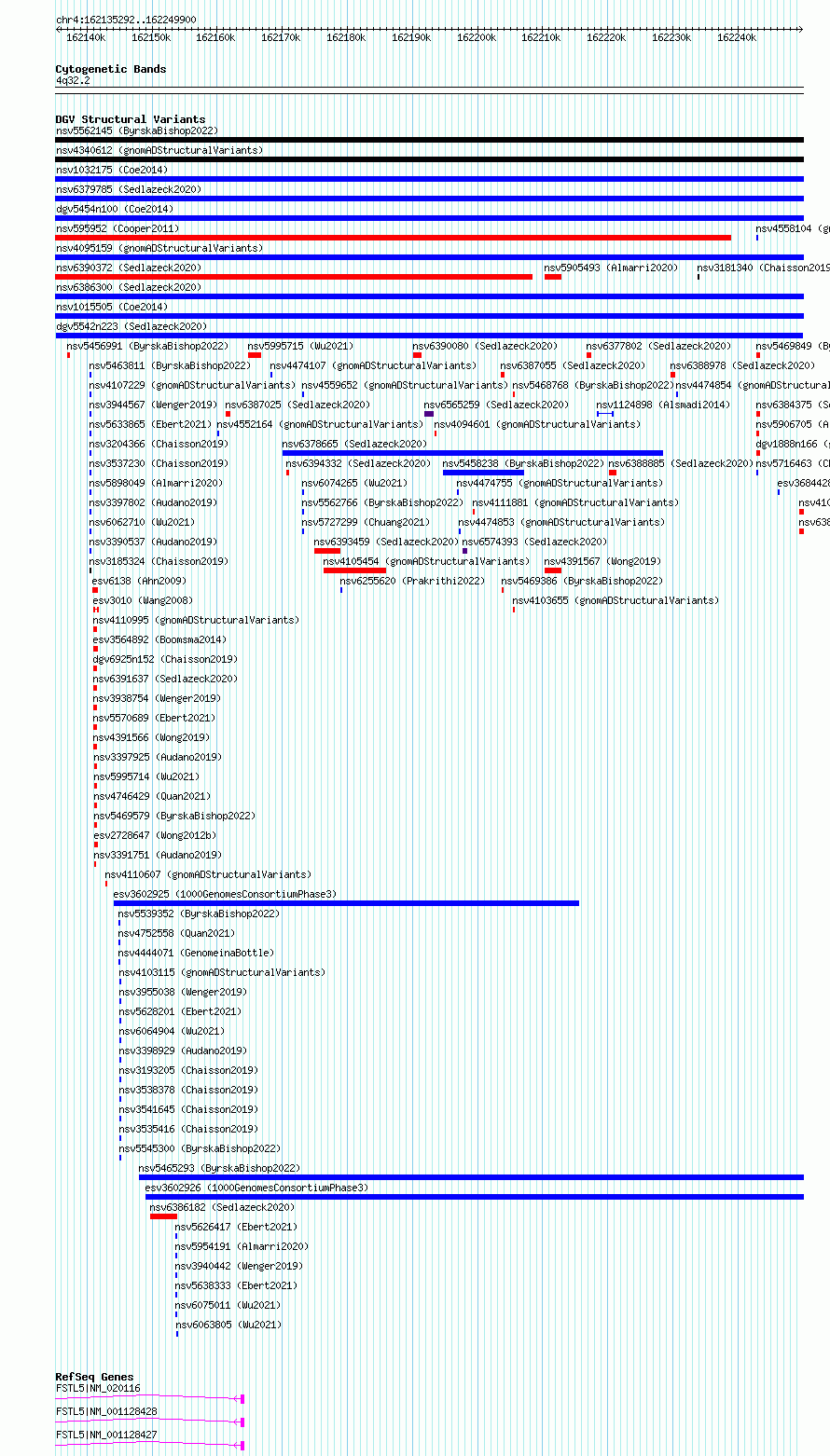This screenshot has height=1456, width=830.
Task: Click the 4q32.2 band label
Action: pos(72,80)
